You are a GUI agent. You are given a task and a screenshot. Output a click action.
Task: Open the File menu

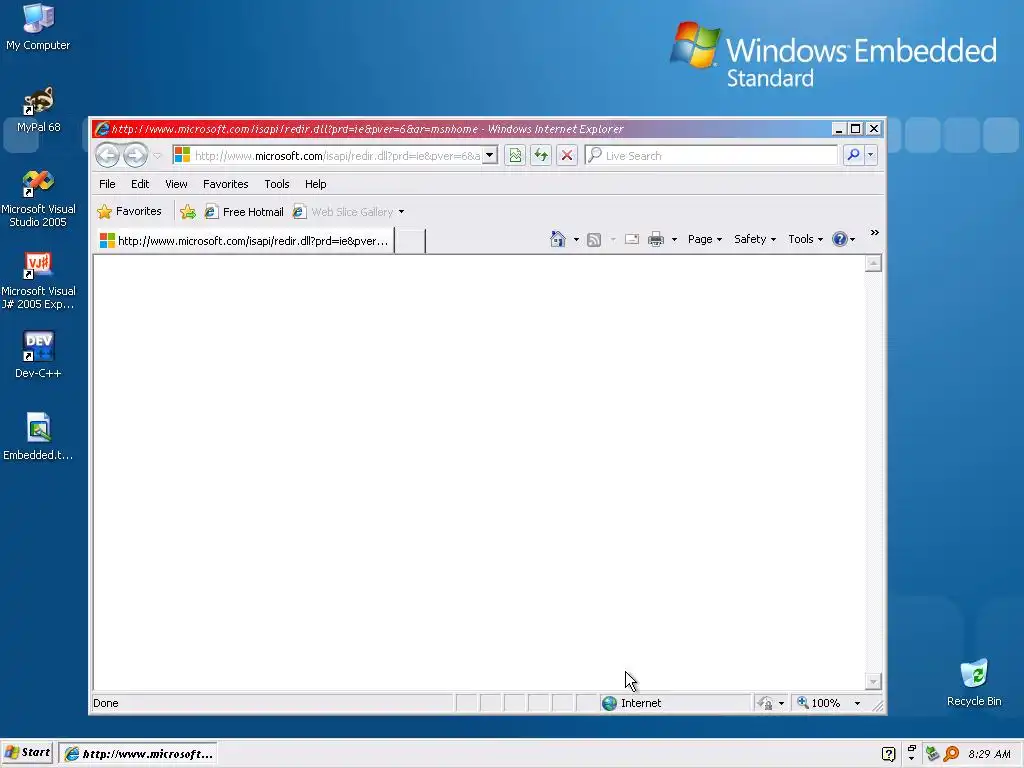[x=107, y=184]
